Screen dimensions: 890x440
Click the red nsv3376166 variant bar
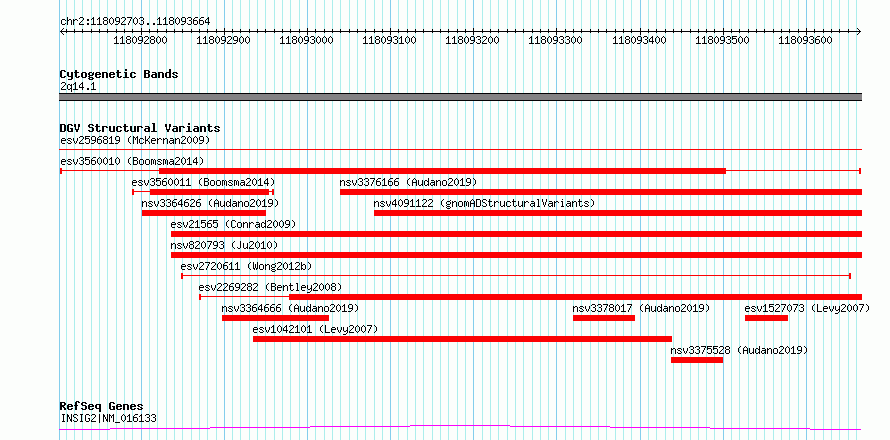[601, 192]
